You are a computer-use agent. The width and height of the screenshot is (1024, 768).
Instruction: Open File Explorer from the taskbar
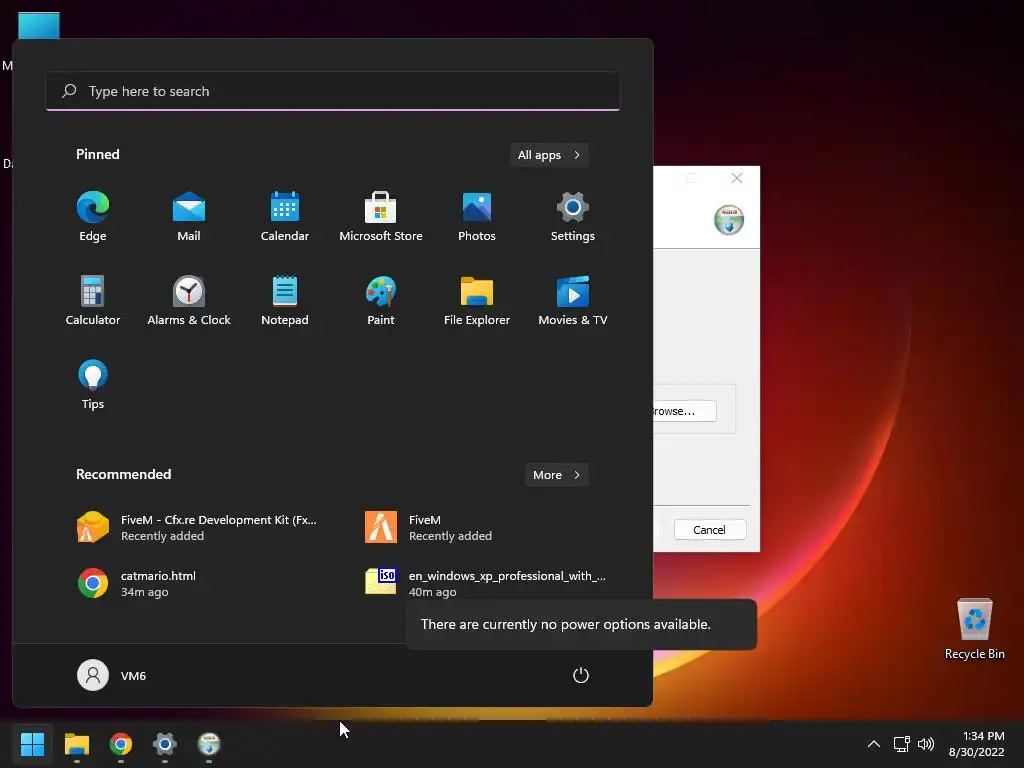[76, 743]
